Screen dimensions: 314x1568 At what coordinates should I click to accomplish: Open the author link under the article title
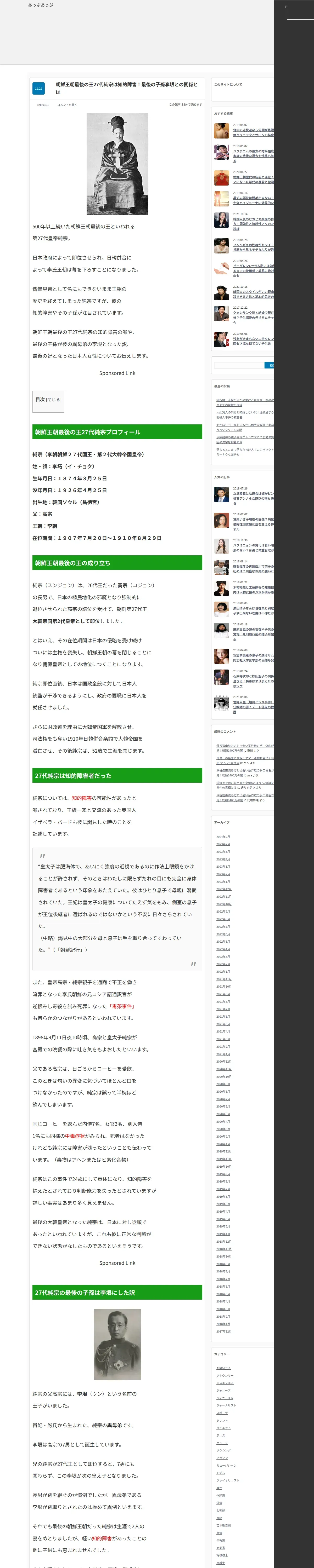point(43,105)
